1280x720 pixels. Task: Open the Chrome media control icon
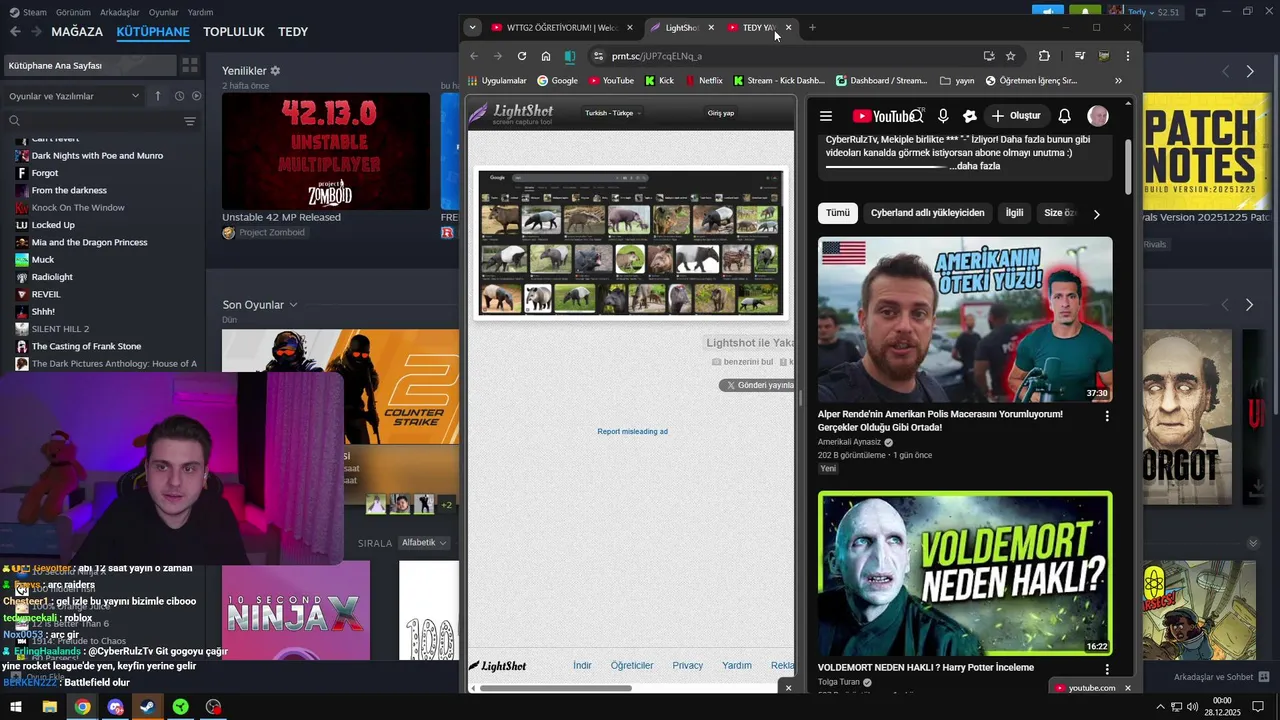click(x=1080, y=56)
